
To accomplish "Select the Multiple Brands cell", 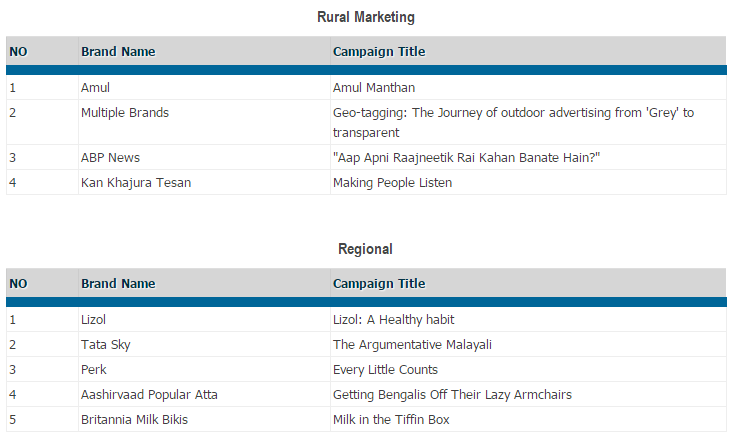I will coord(125,113).
